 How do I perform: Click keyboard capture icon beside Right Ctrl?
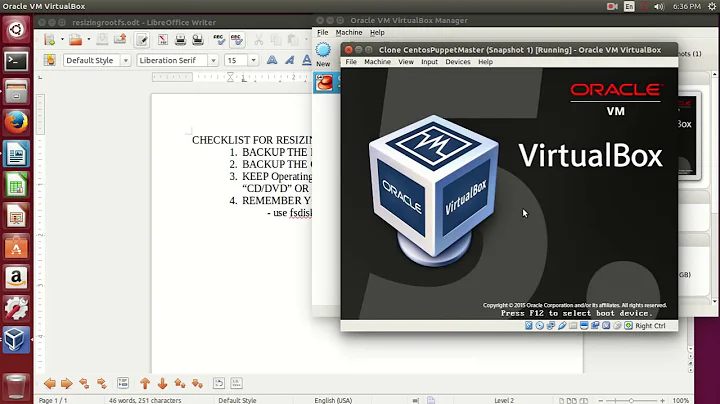pos(628,325)
